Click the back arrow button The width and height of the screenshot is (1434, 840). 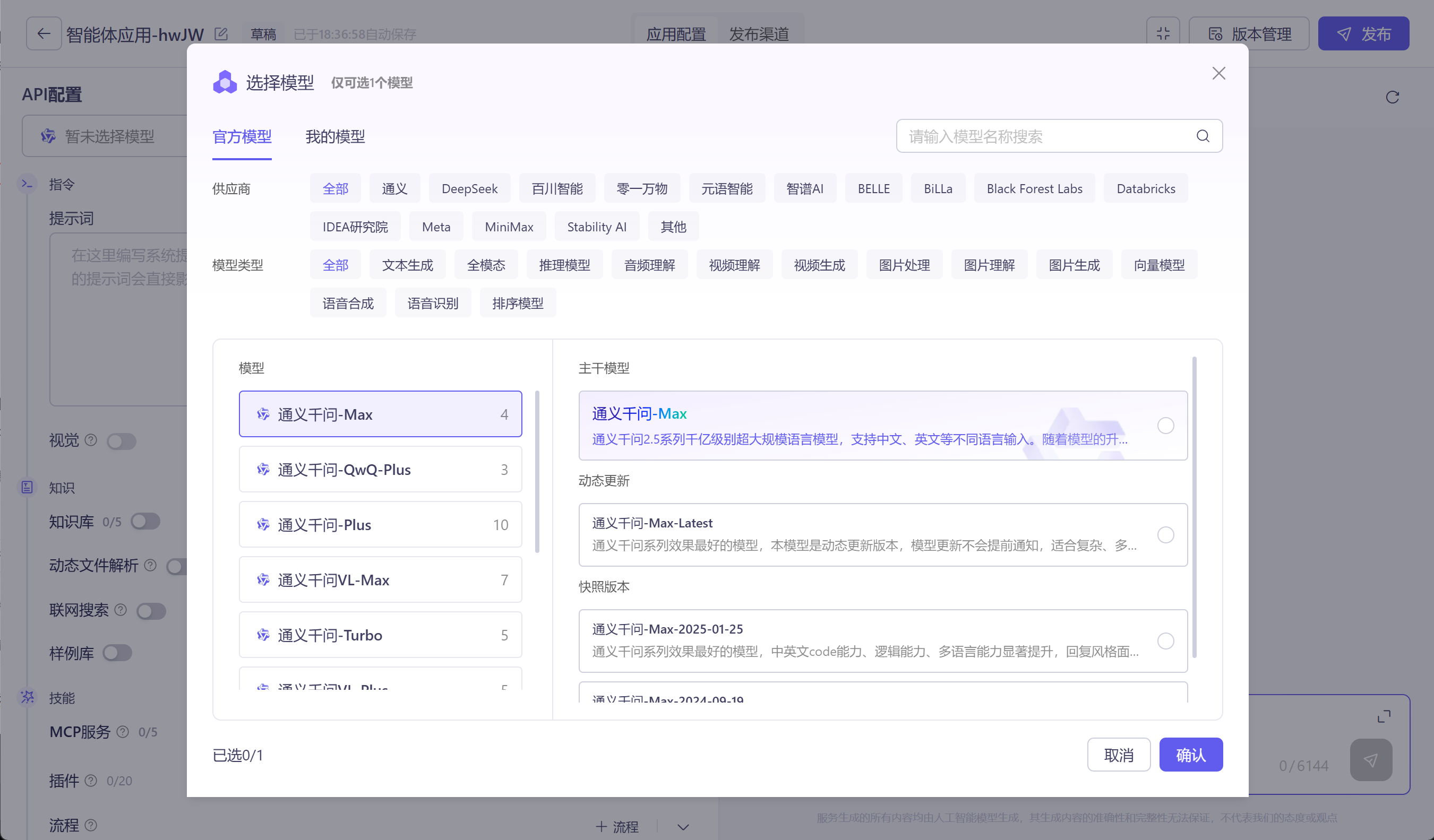(43, 33)
